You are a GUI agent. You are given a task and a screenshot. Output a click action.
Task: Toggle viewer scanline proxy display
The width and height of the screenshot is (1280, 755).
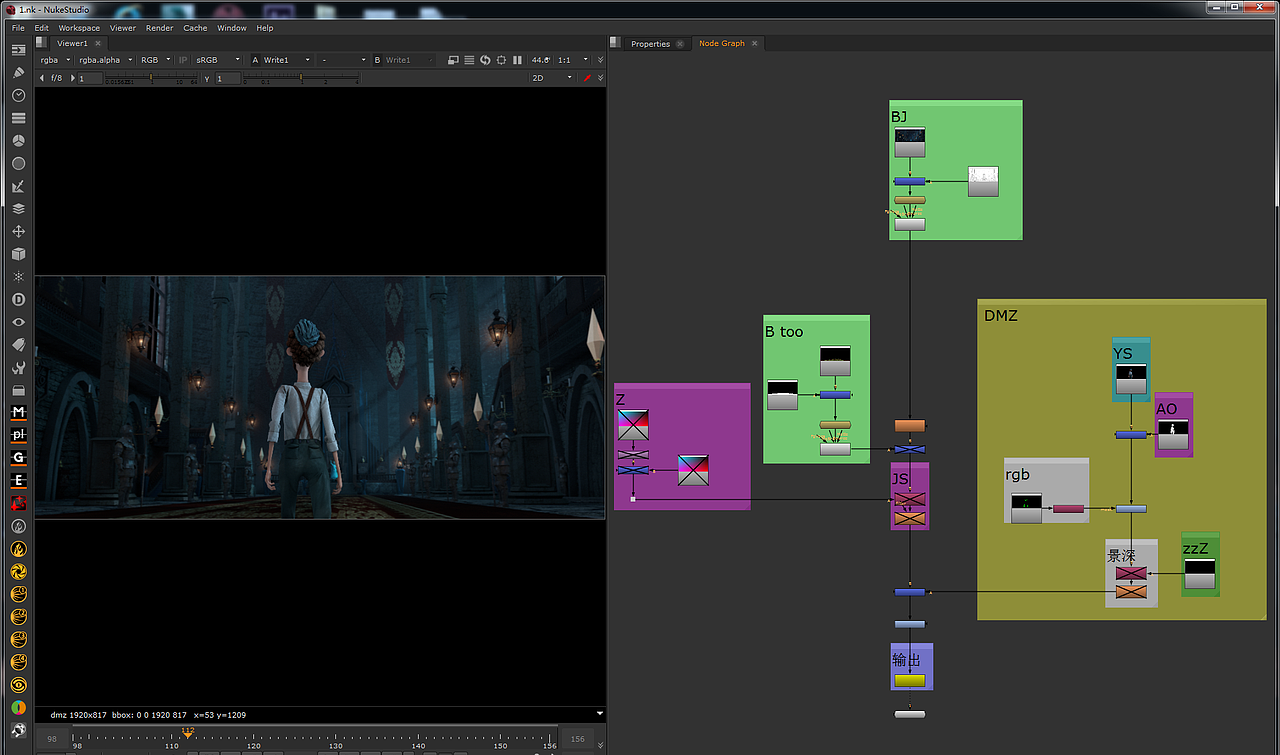[469, 60]
